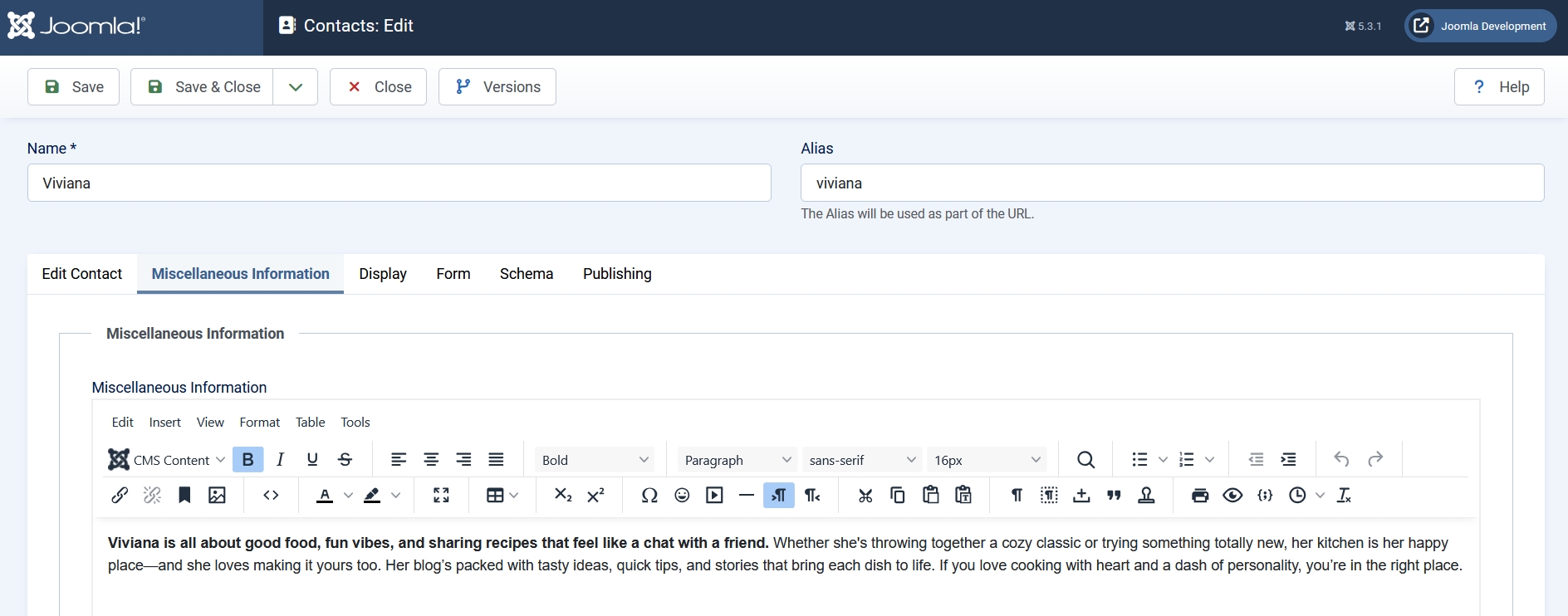Center-align the text
The width and height of the screenshot is (1568, 616).
click(x=431, y=459)
